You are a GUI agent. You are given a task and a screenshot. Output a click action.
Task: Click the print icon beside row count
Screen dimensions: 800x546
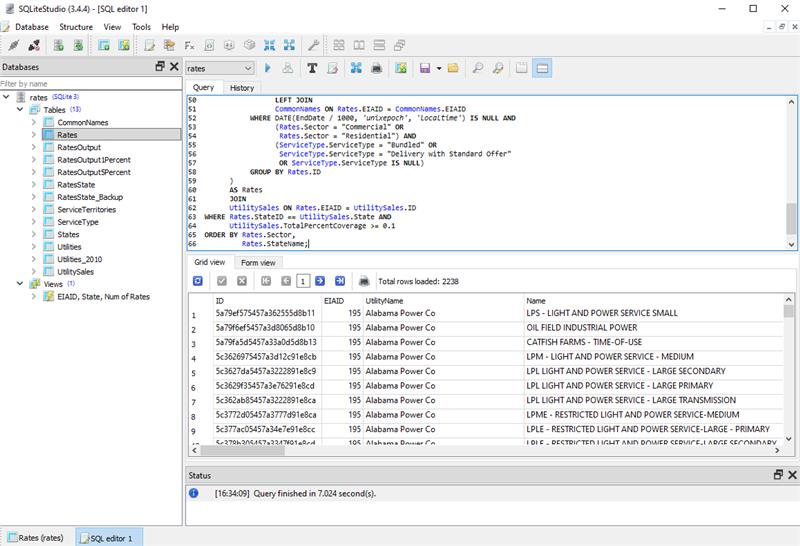tap(365, 281)
